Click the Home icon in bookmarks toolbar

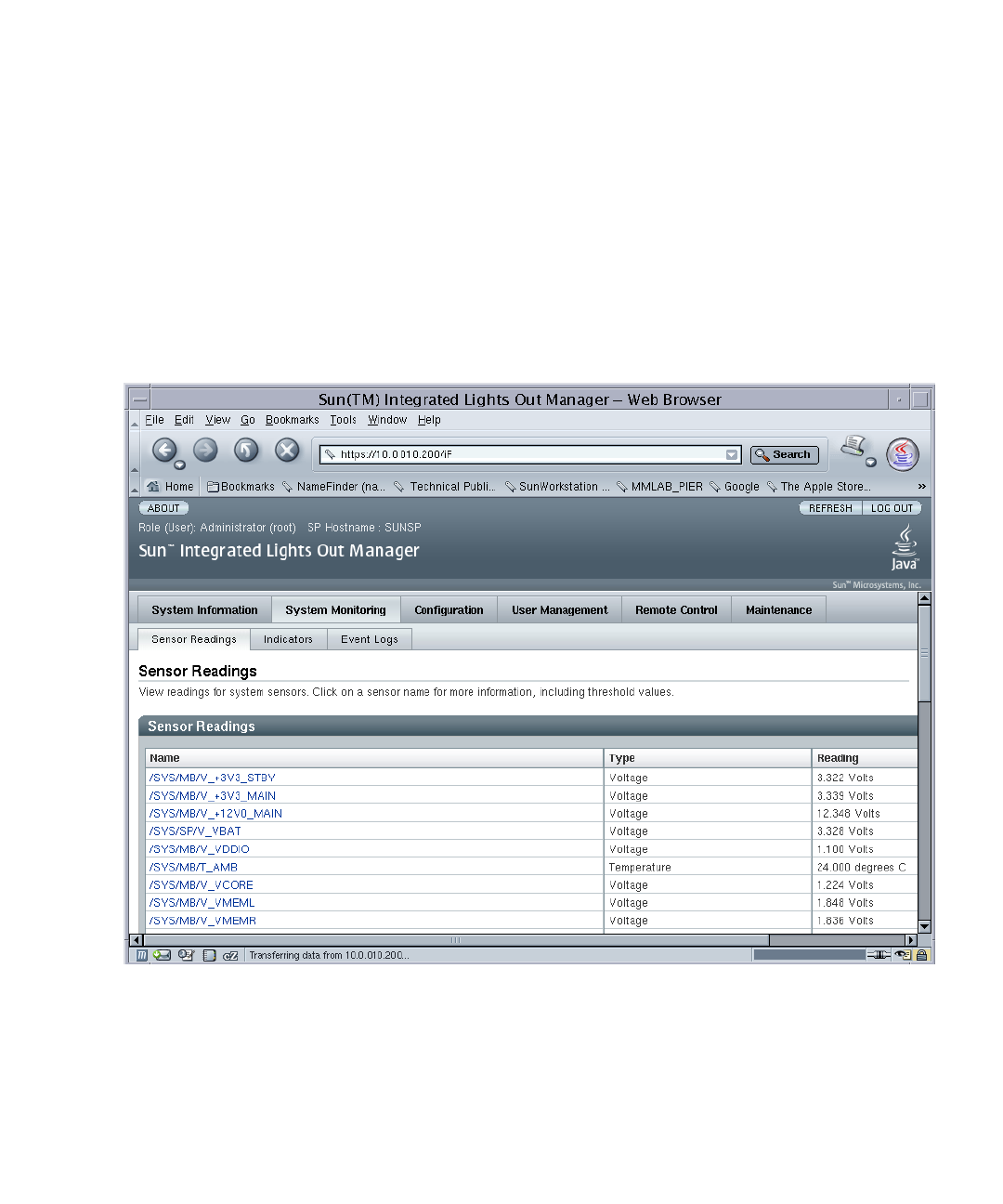tap(153, 486)
